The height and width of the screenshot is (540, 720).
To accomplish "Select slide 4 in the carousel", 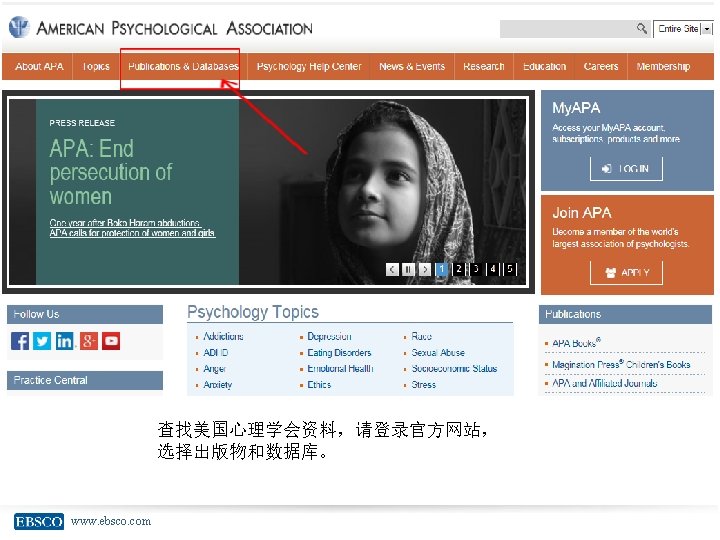I will (x=493, y=269).
